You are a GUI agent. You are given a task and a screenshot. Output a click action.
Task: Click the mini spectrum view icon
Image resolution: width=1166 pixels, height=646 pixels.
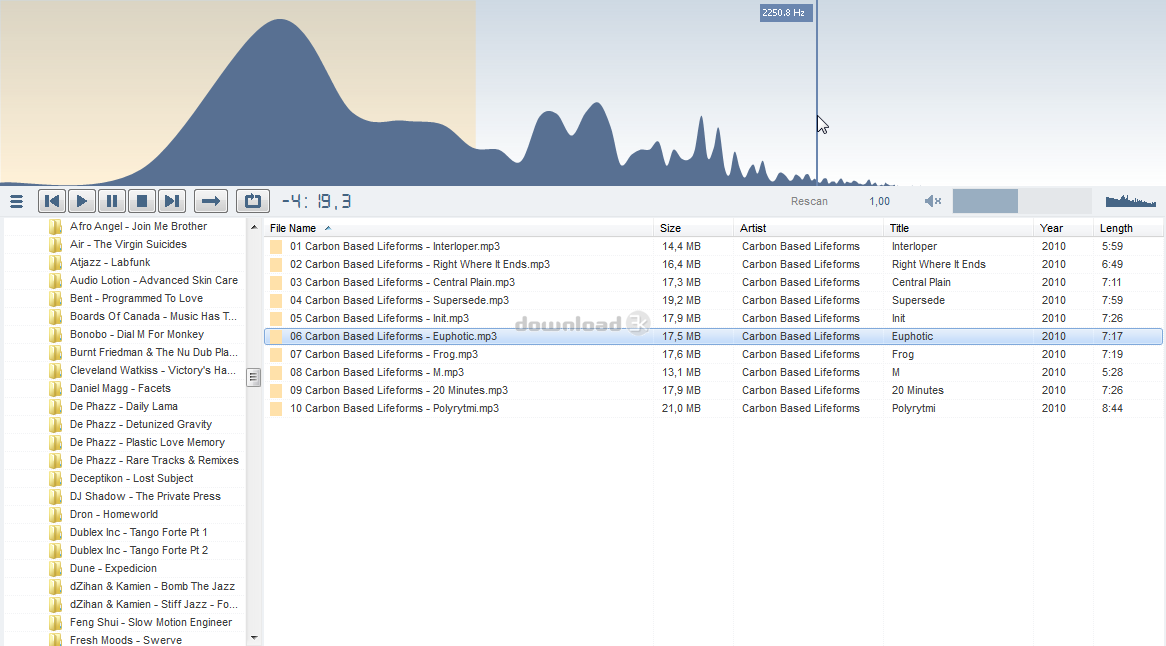[1130, 201]
